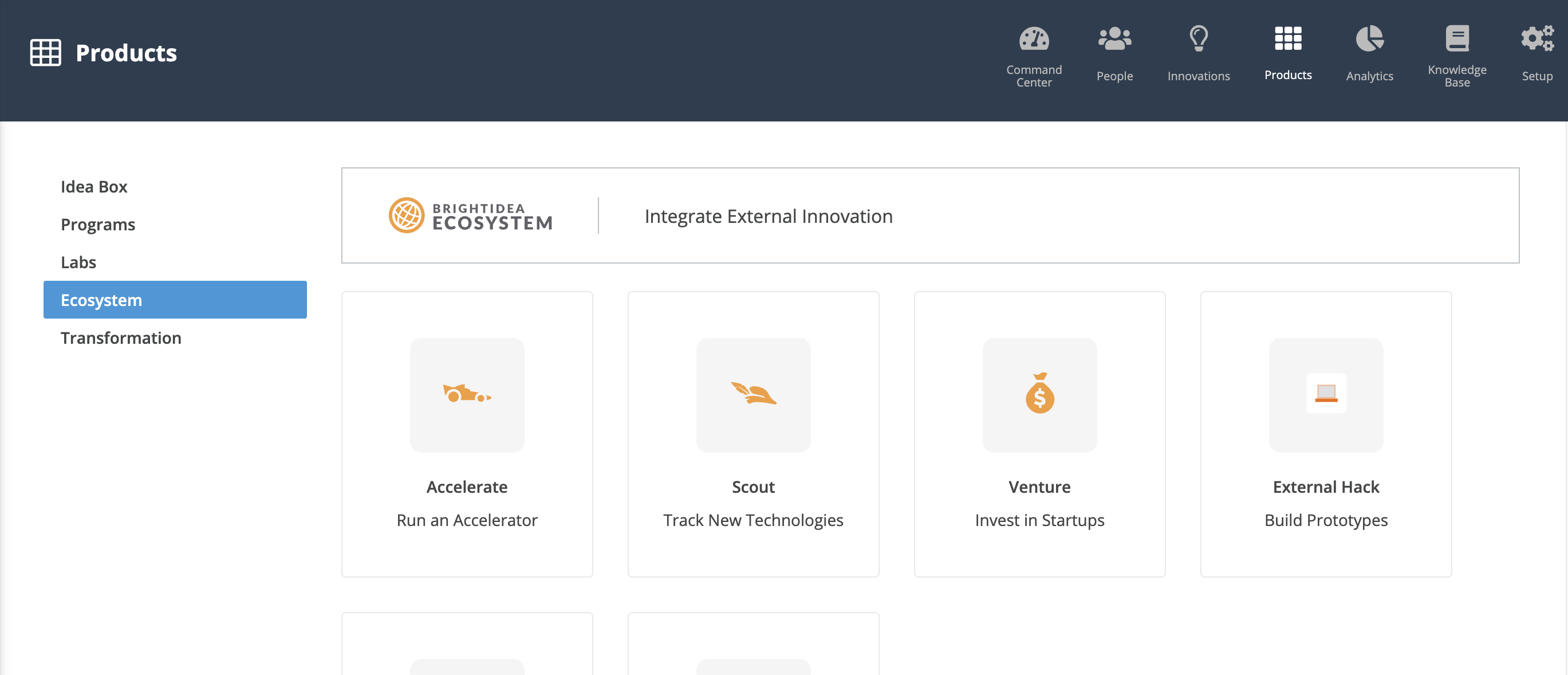Screen dimensions: 1568x675
Task: Open Setup via the gears icon
Action: point(1537,38)
